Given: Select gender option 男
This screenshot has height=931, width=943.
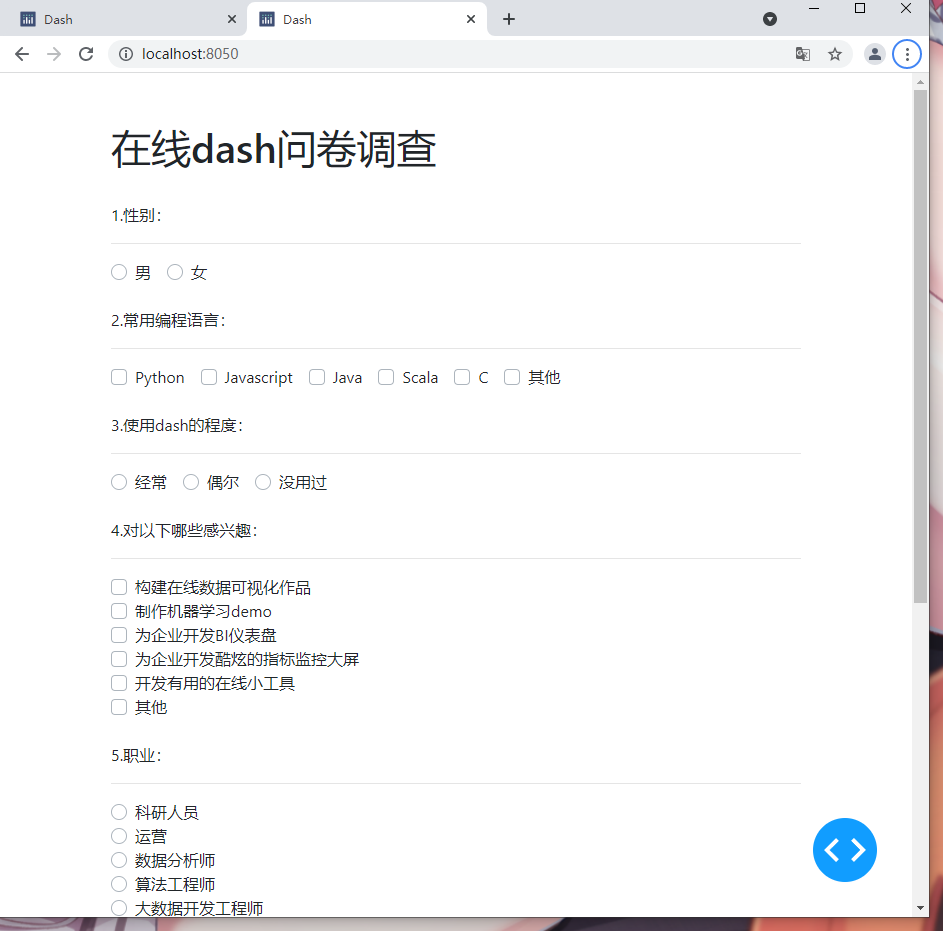Looking at the screenshot, I should pos(119,272).
